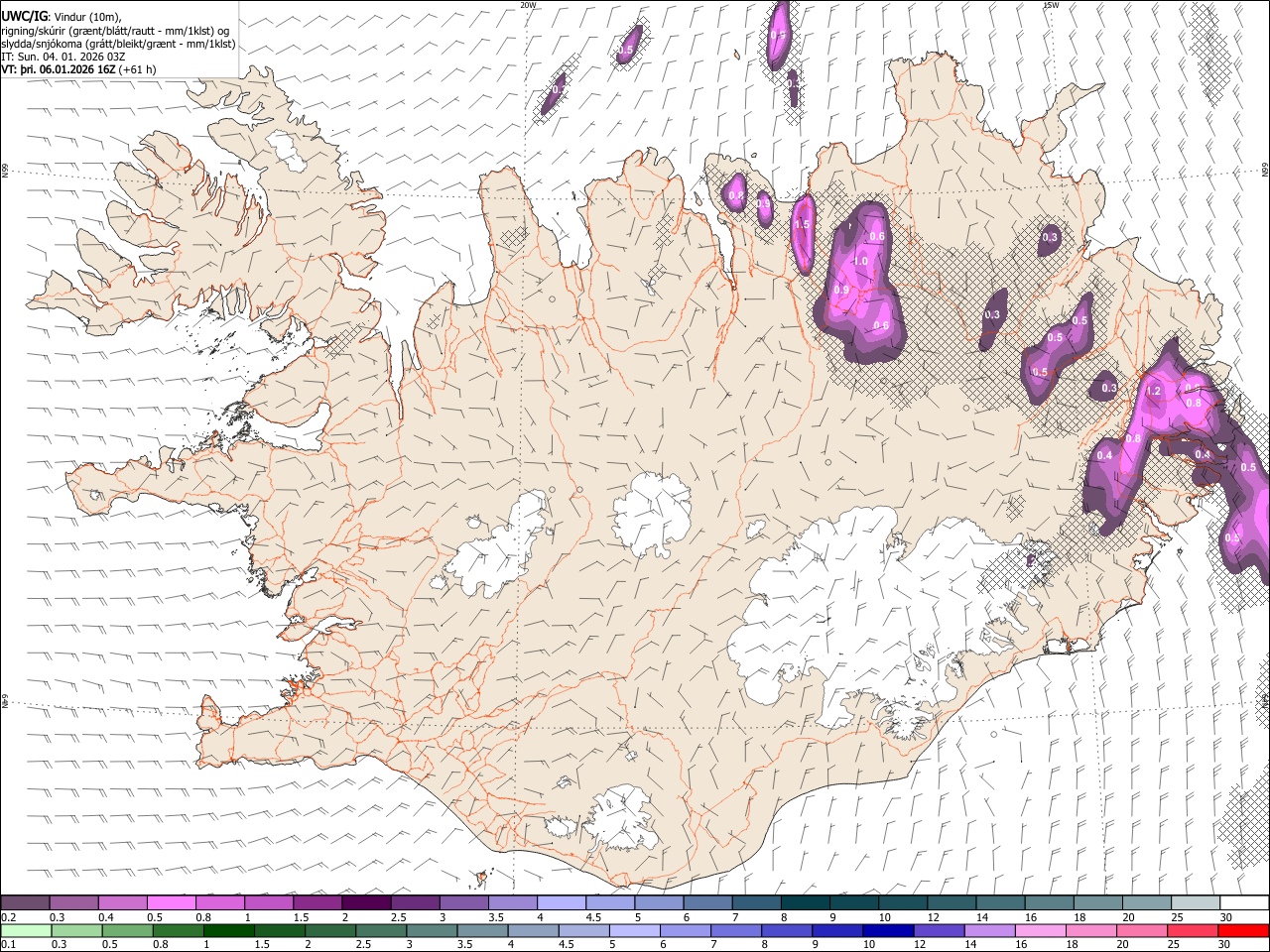1270x952 pixels.
Task: Pick the lower scale swatch starting at 2
Action: (x=329, y=930)
